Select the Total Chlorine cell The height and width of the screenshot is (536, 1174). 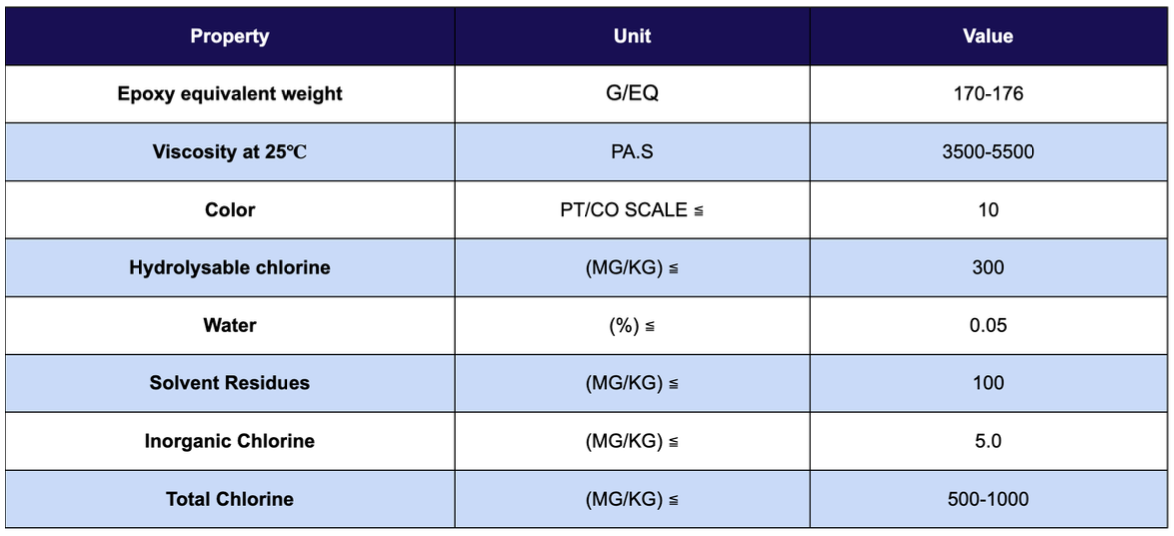[230, 499]
